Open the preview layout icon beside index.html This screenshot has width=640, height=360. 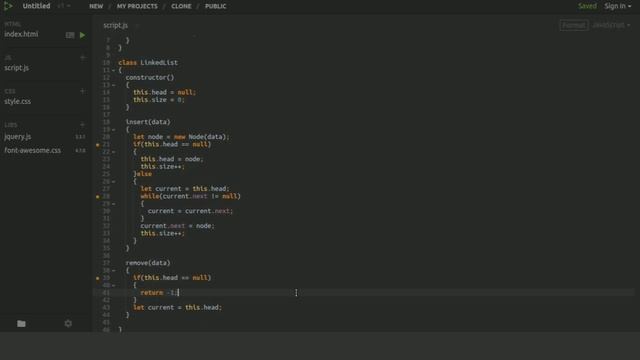click(x=70, y=35)
